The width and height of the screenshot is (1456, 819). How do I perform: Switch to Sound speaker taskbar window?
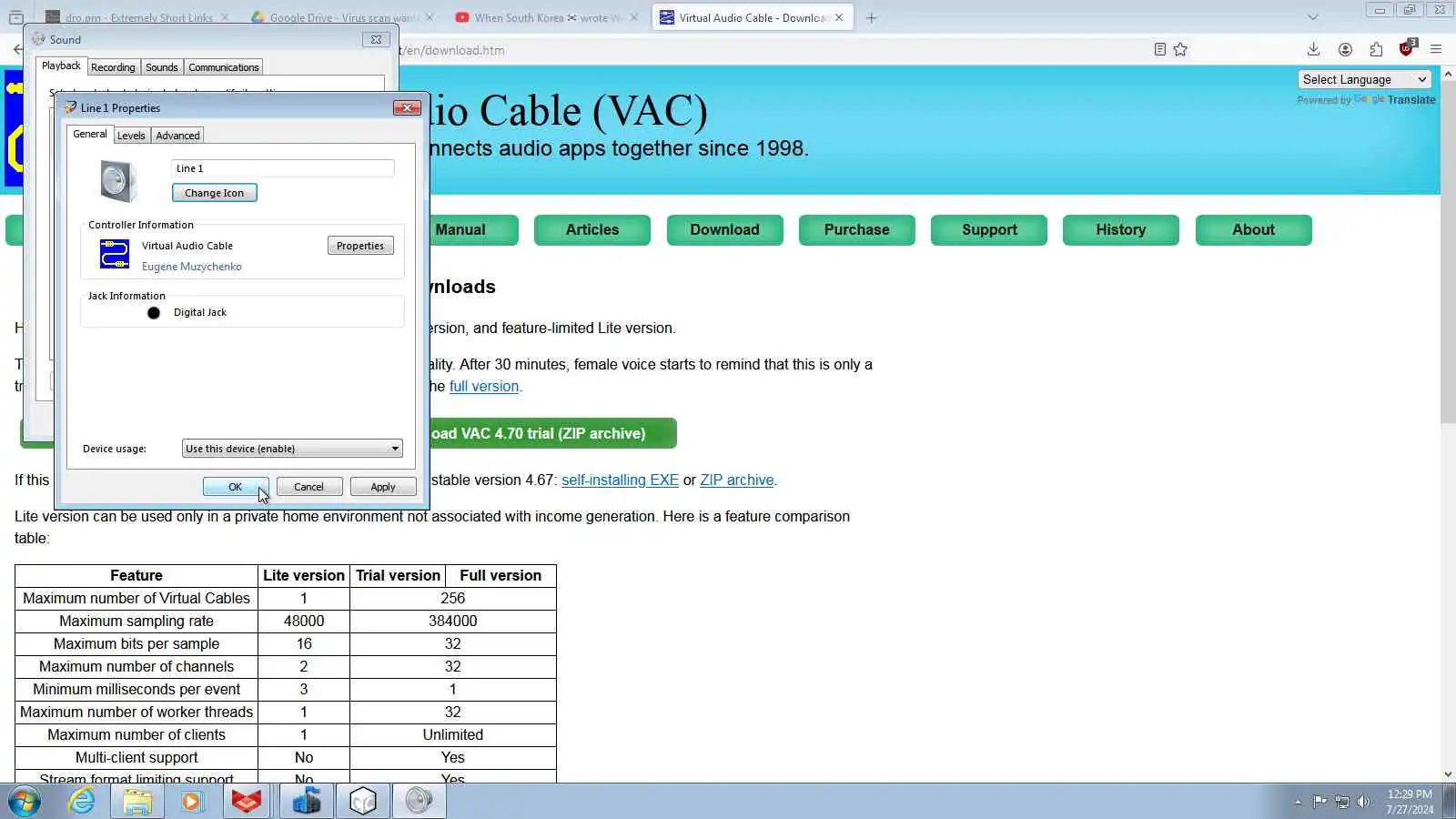click(x=419, y=802)
